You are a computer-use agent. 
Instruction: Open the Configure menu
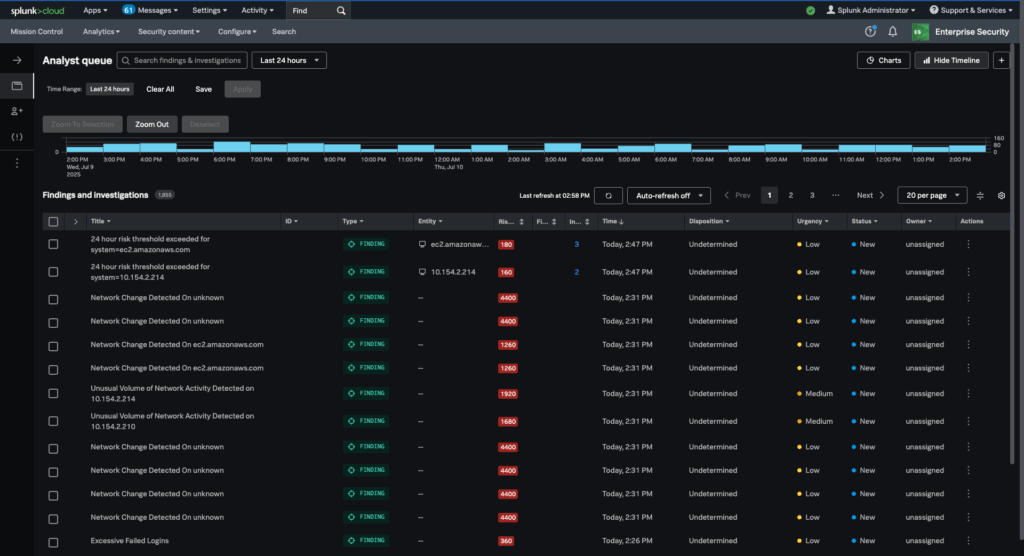point(237,31)
